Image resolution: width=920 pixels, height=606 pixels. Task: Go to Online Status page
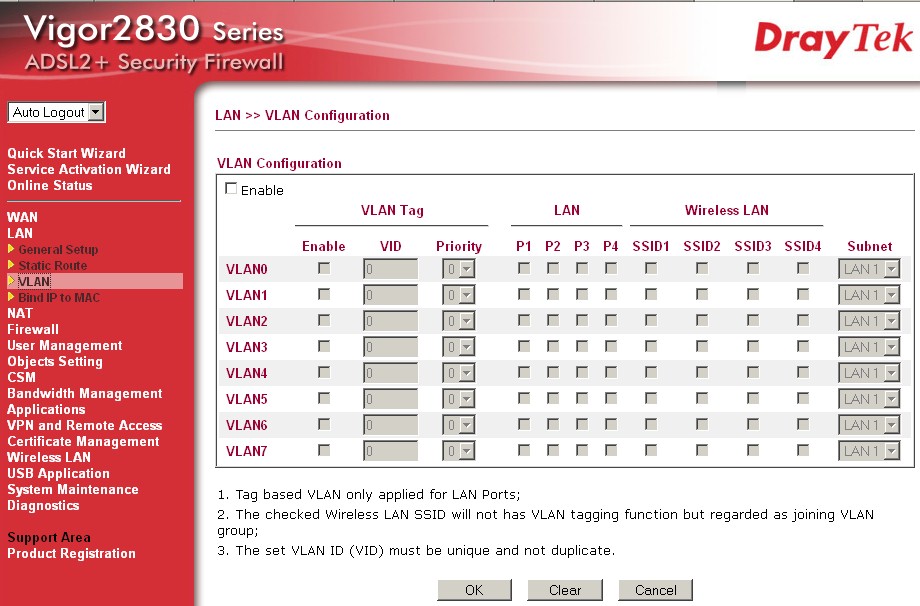point(50,185)
